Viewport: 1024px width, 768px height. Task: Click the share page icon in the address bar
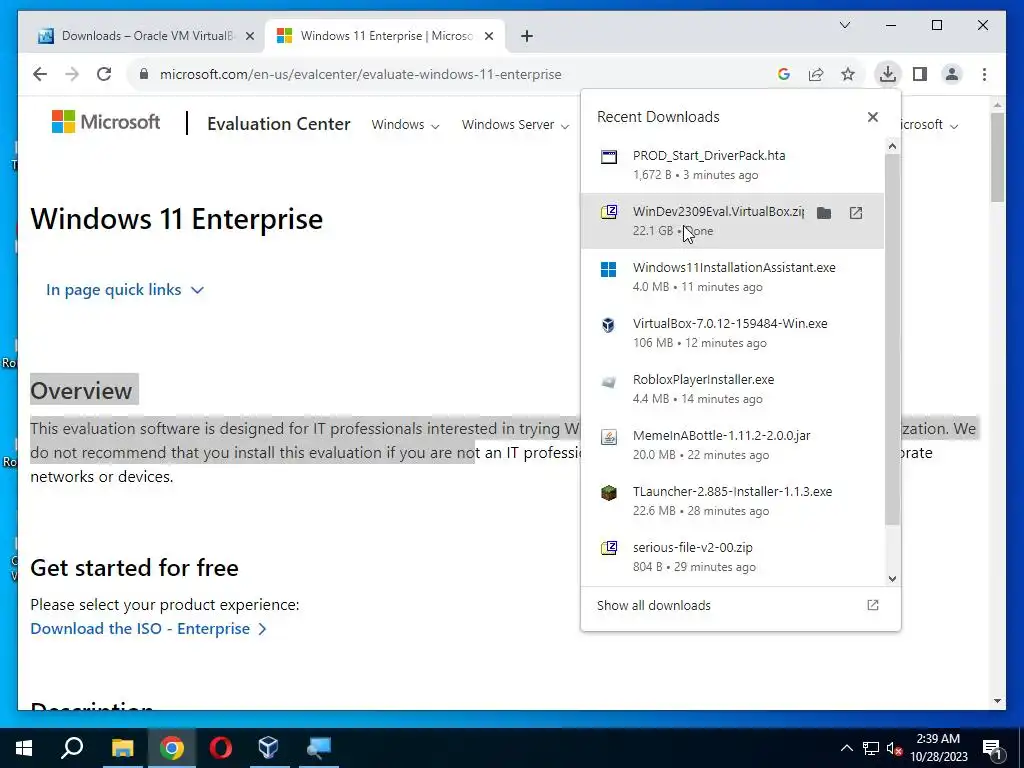[x=816, y=74]
